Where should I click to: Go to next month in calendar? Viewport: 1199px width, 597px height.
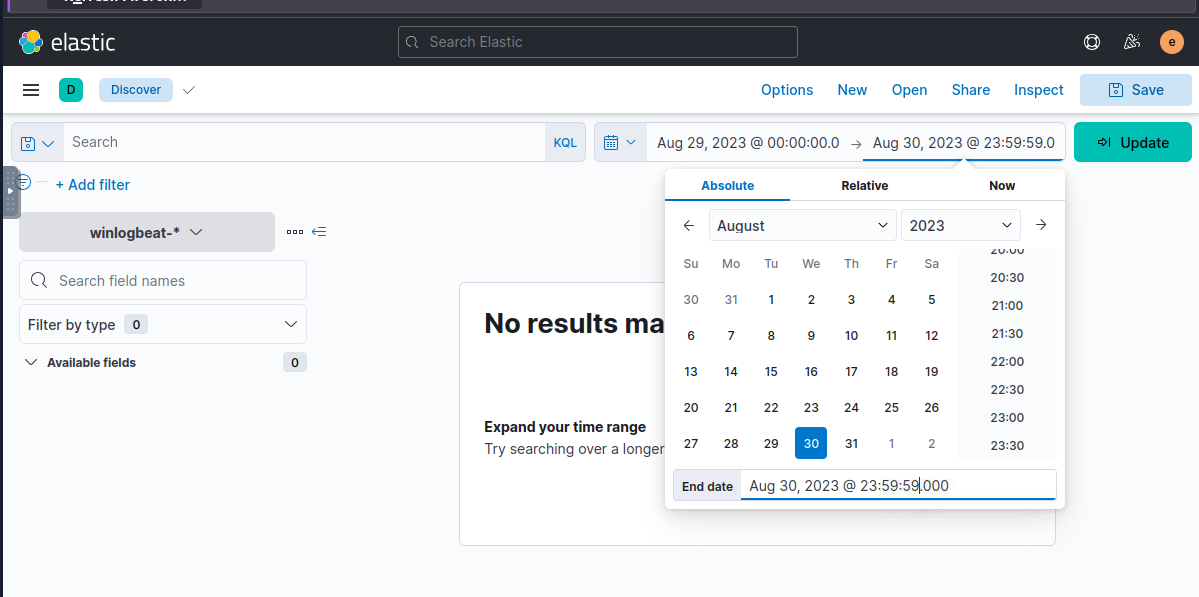click(1041, 225)
